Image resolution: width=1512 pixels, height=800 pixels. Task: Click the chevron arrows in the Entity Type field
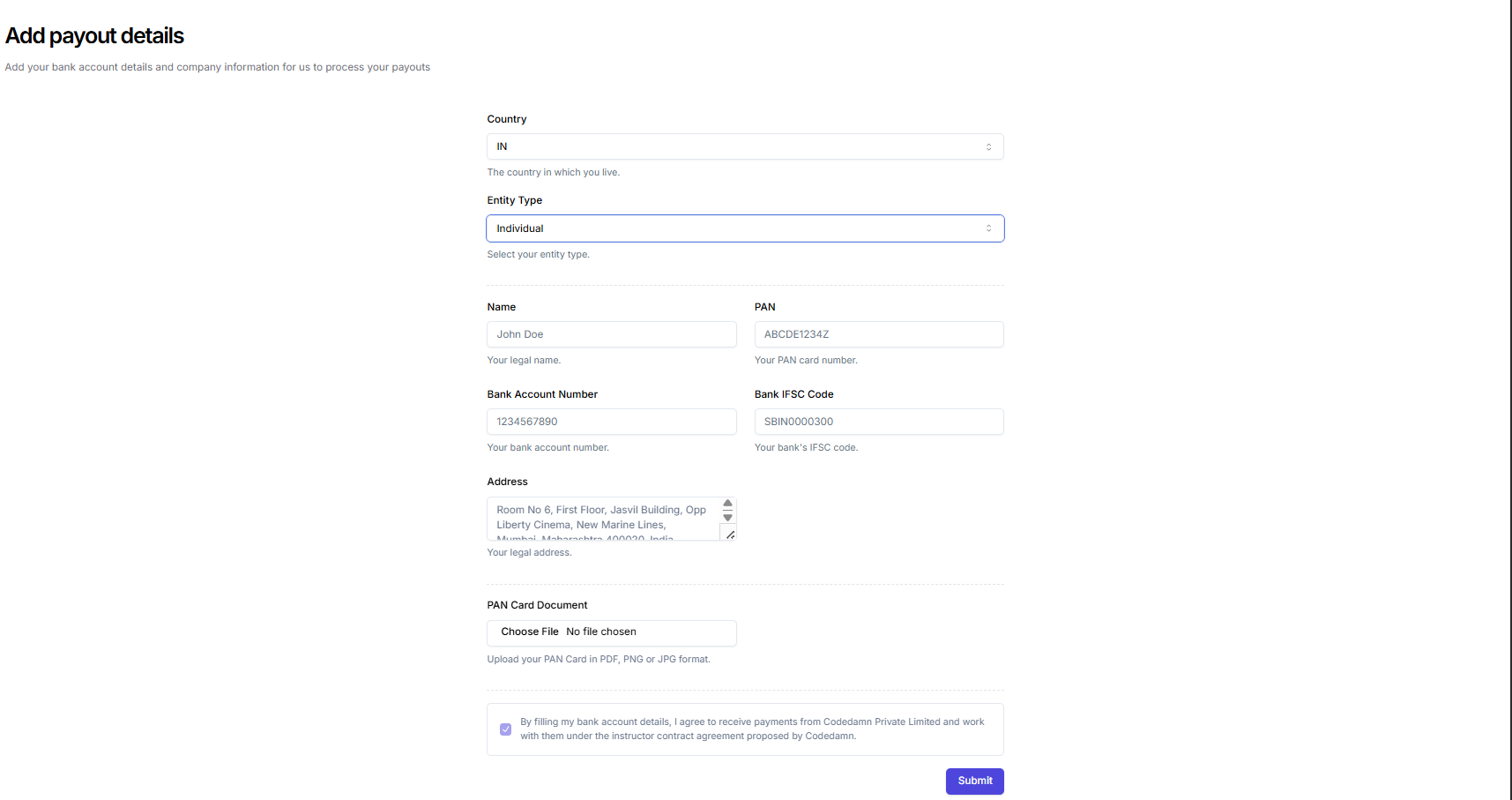[x=988, y=228]
